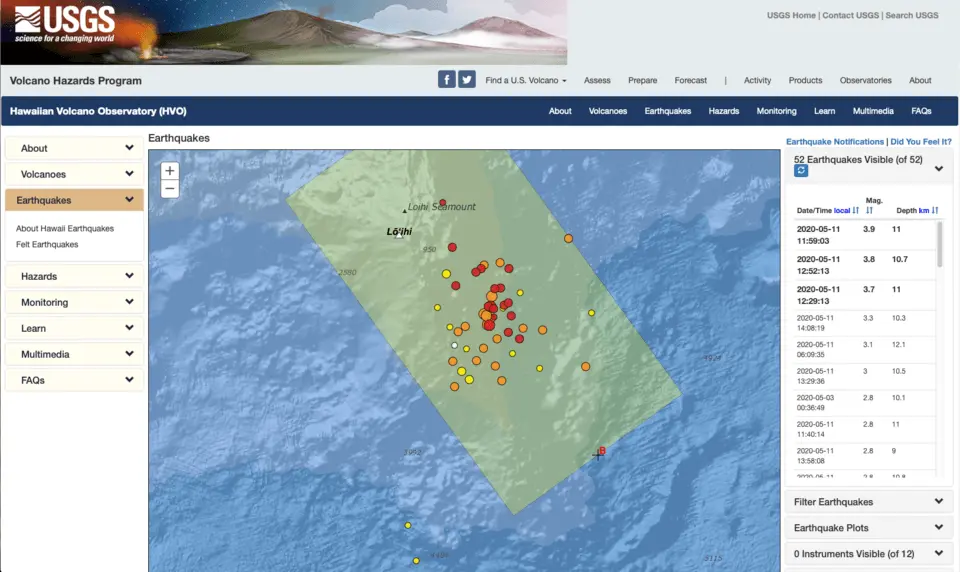The height and width of the screenshot is (572, 960).
Task: Open the Find a U.S. Volcano dropdown
Action: pos(526,80)
